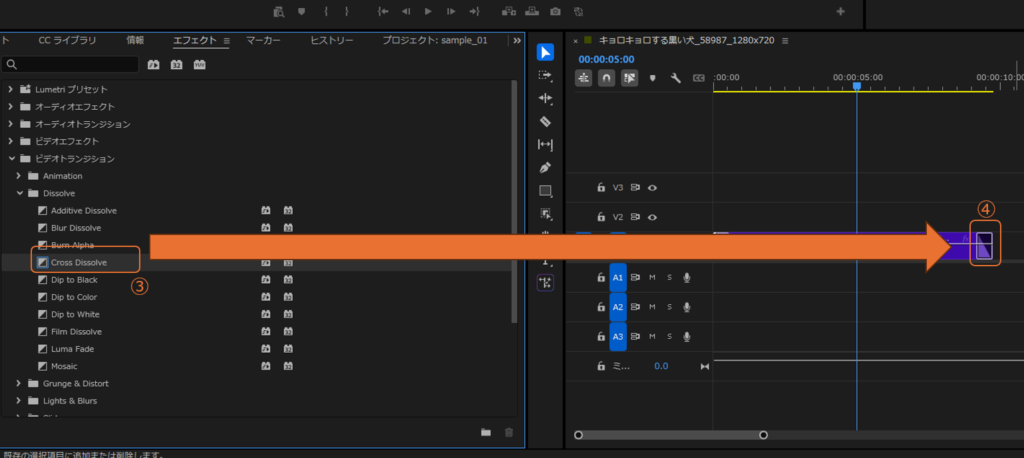Image resolution: width=1024 pixels, height=458 pixels.
Task: Select the Selection tool arrow
Action: (545, 53)
